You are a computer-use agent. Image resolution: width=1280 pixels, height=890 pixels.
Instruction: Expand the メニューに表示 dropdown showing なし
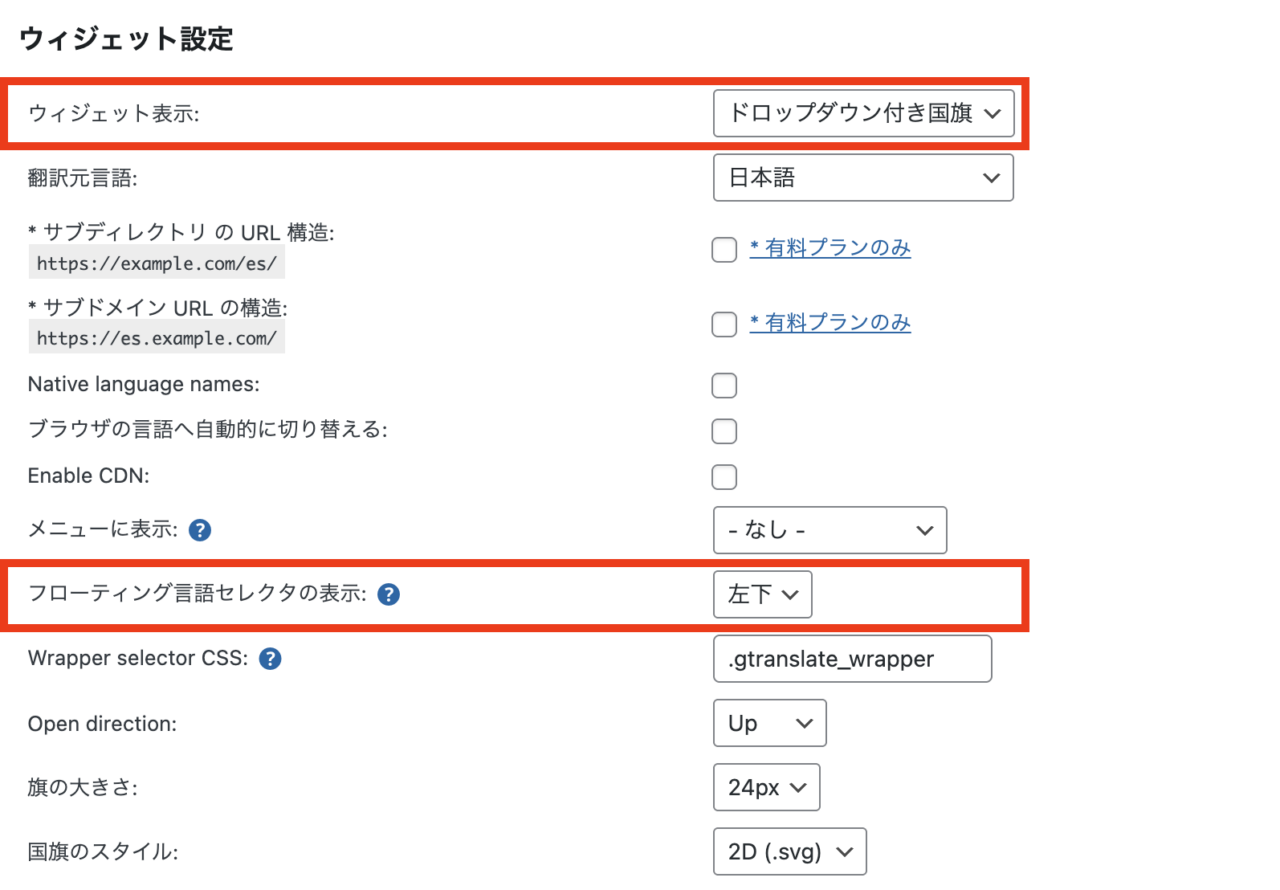coord(830,531)
